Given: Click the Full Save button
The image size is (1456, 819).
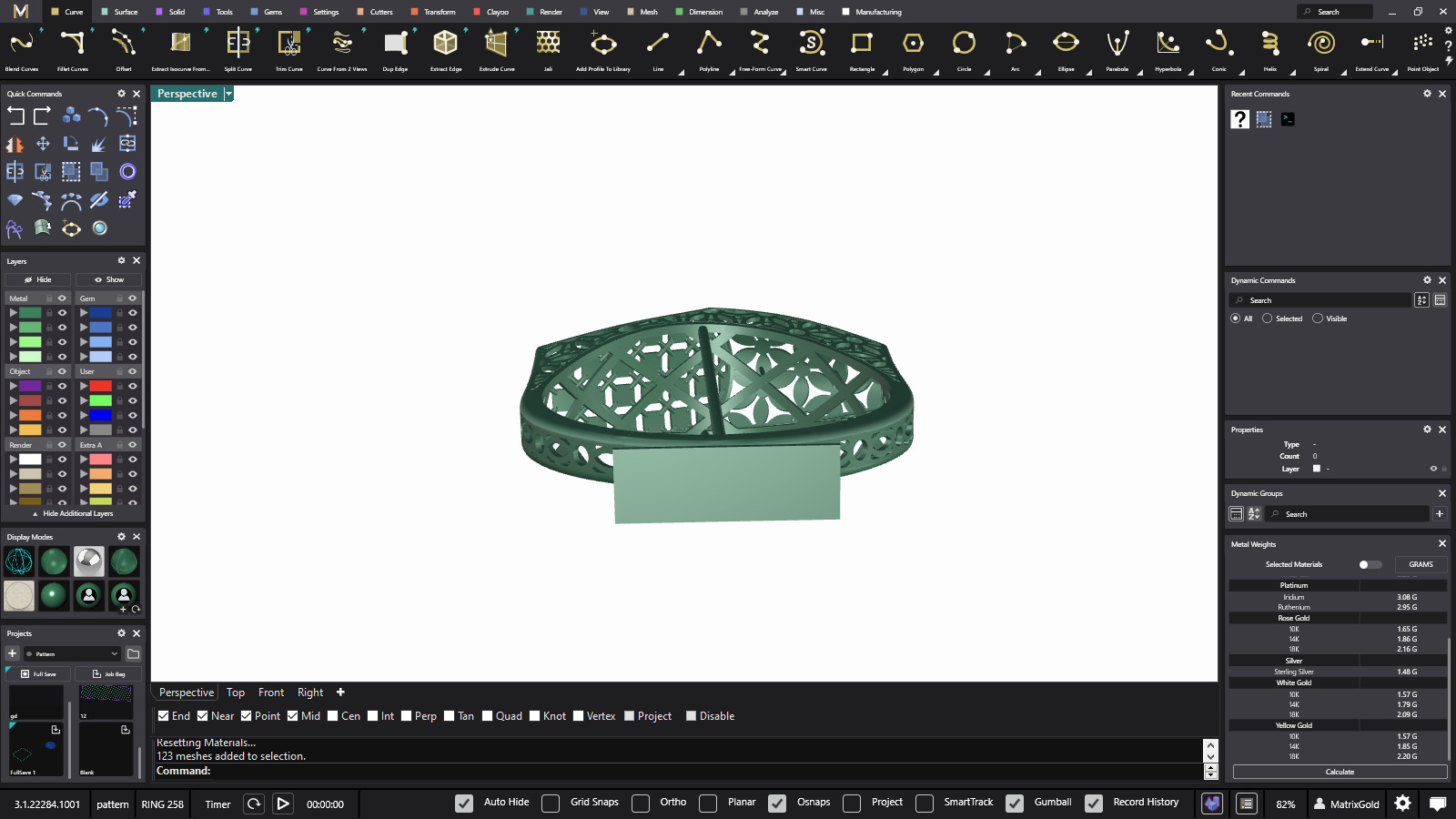Looking at the screenshot, I should click(38, 673).
